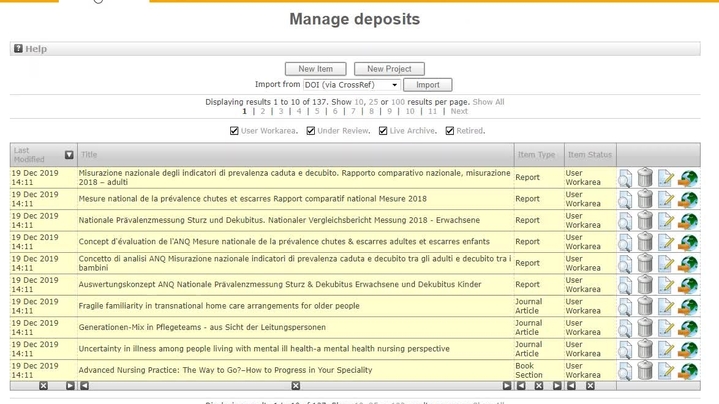Screen dimensions: 719x404
Task: Edit the Auswertungskonzept ANQ item
Action: 666,286
